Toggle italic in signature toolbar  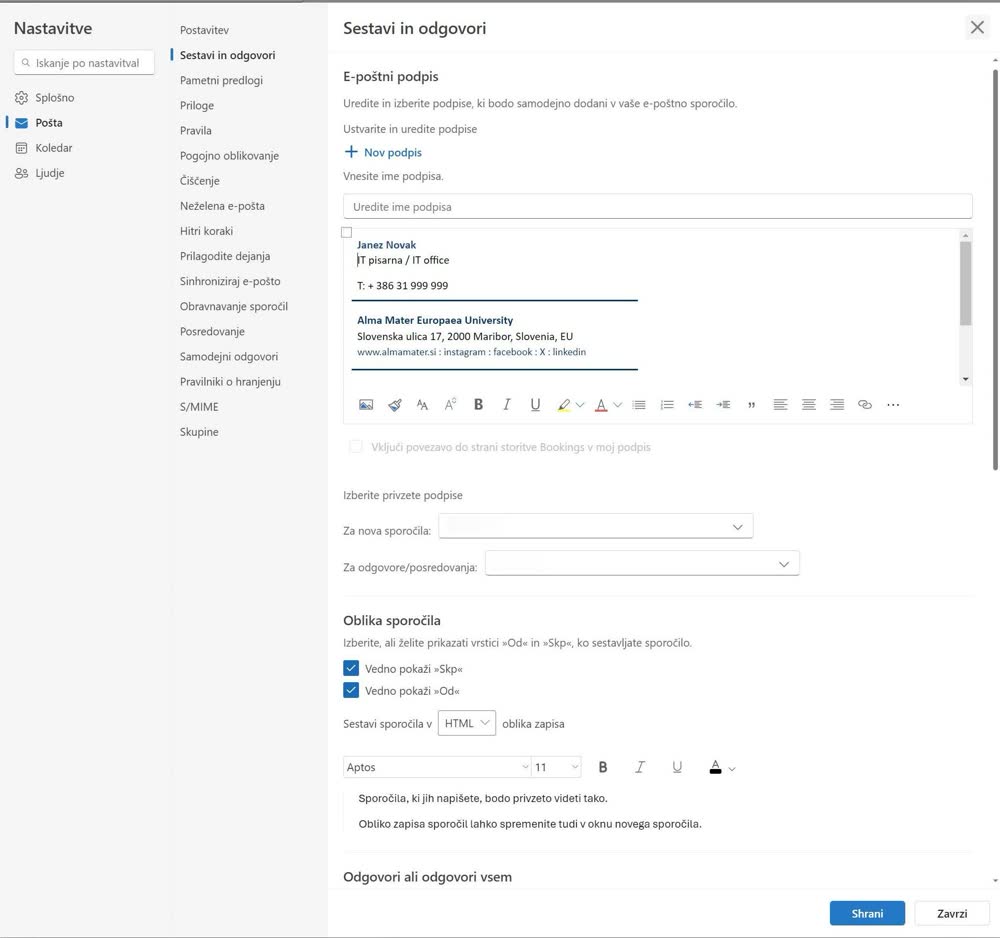(x=507, y=405)
